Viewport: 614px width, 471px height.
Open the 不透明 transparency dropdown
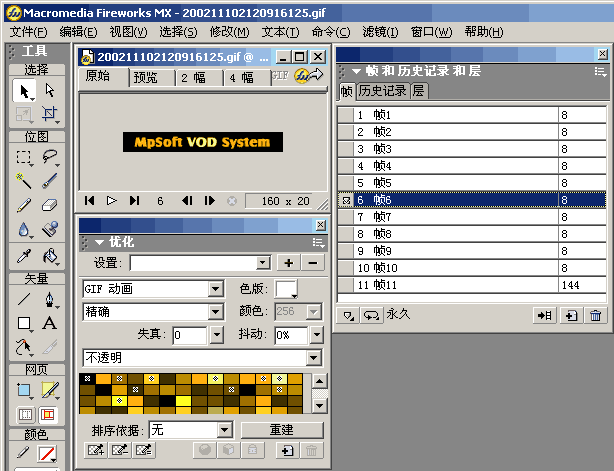point(314,358)
